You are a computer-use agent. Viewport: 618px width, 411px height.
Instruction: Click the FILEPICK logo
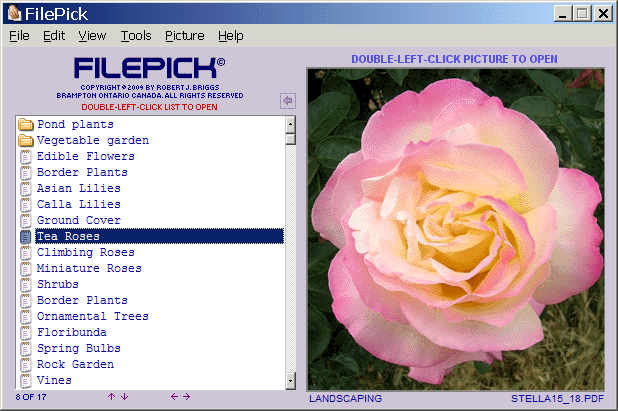149,68
